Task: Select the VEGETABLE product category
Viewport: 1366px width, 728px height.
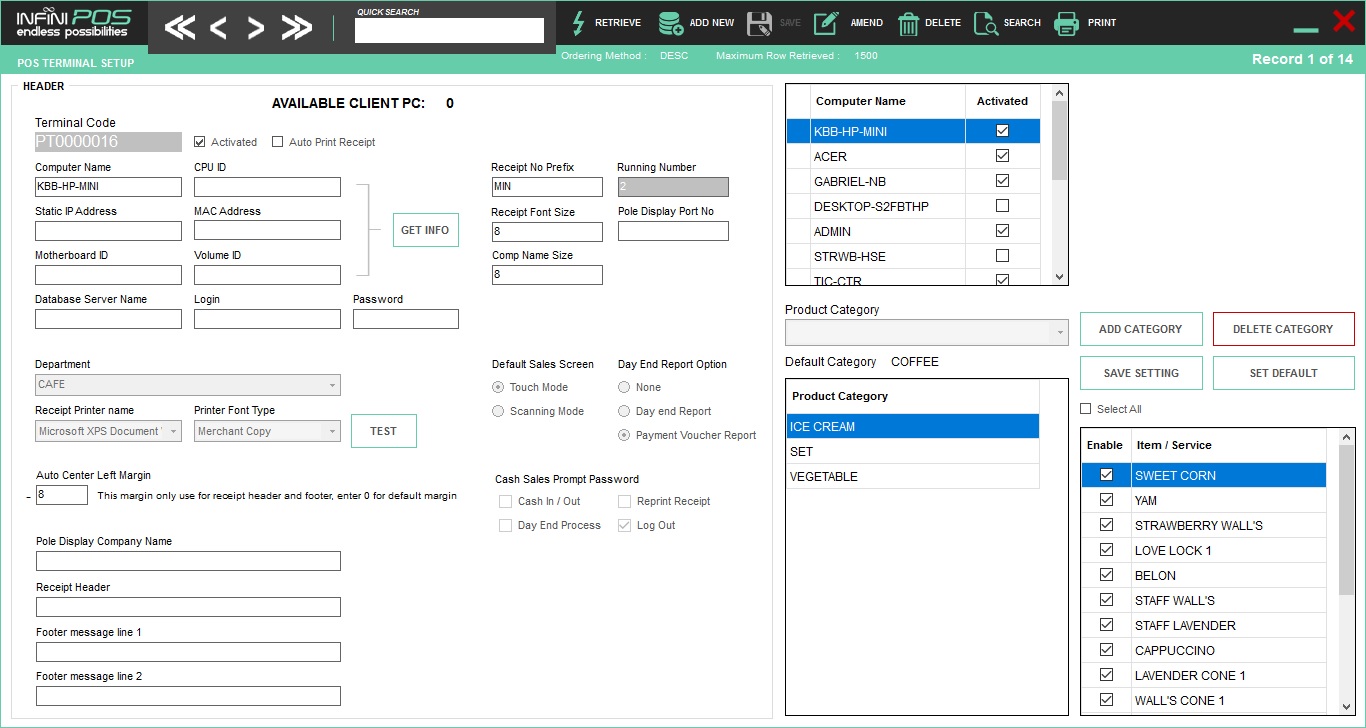Action: (x=912, y=477)
